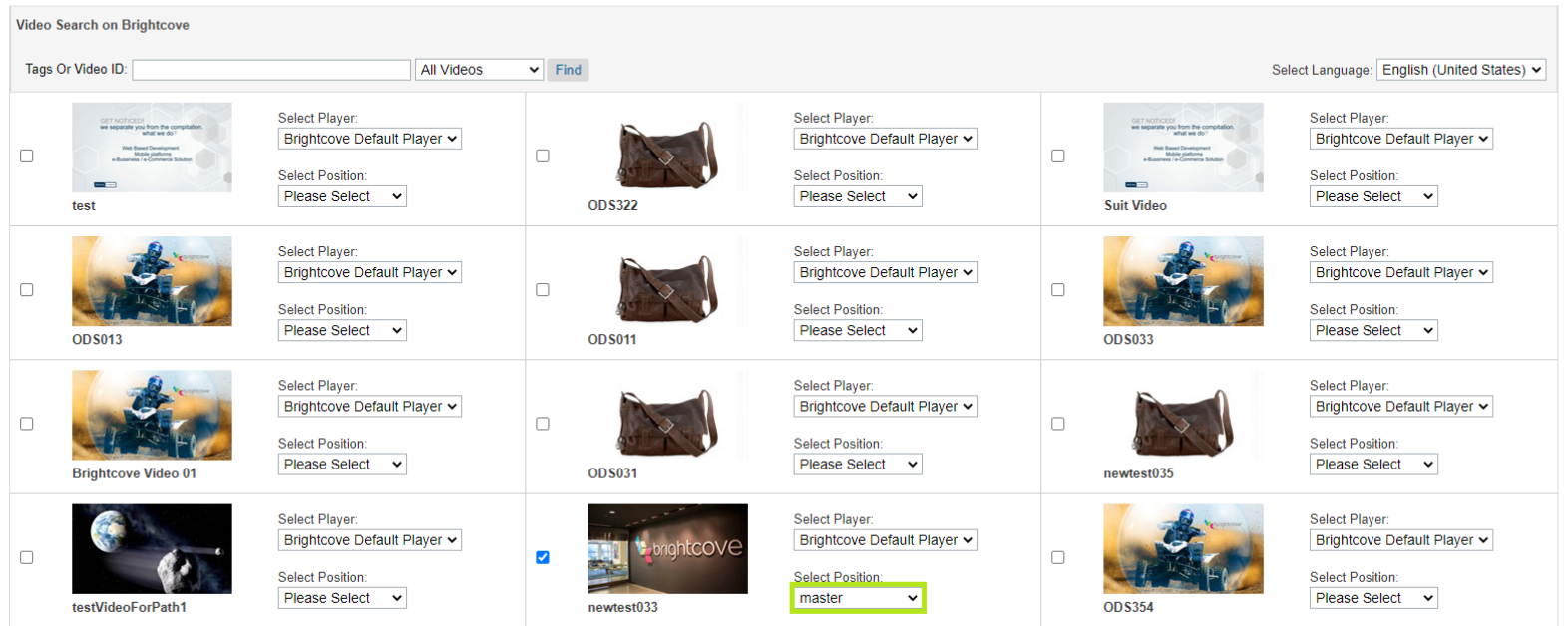Uncheck the newtest033 video checkbox
The height and width of the screenshot is (626, 1568).
coord(543,557)
